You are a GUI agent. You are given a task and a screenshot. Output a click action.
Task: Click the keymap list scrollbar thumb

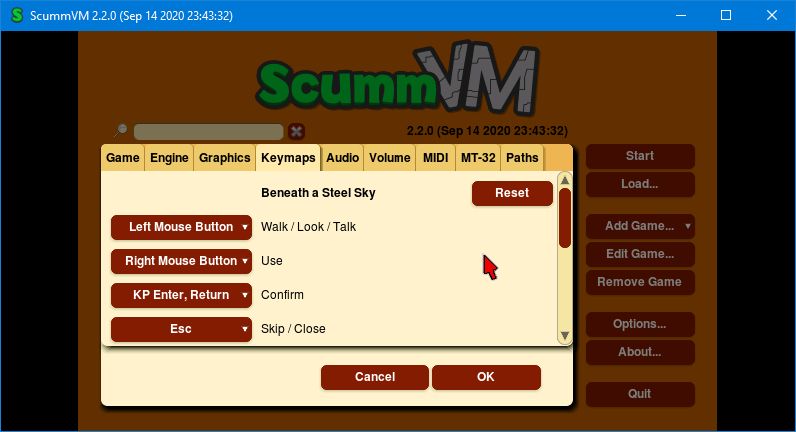coord(565,218)
